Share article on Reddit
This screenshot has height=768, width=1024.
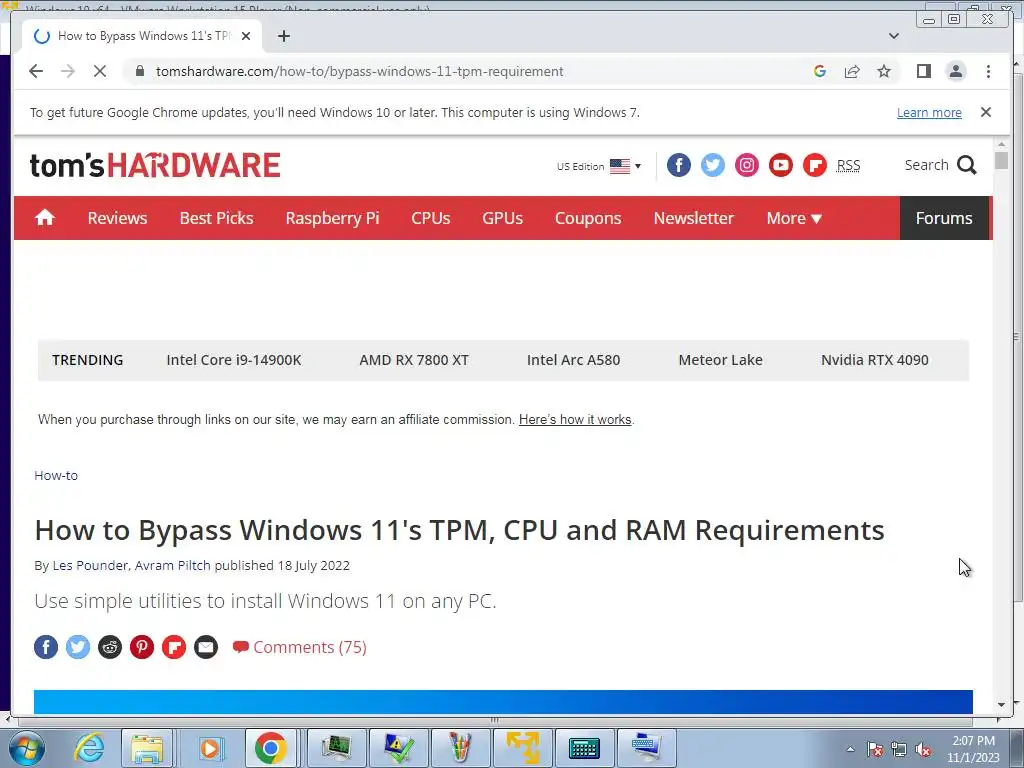[x=110, y=647]
